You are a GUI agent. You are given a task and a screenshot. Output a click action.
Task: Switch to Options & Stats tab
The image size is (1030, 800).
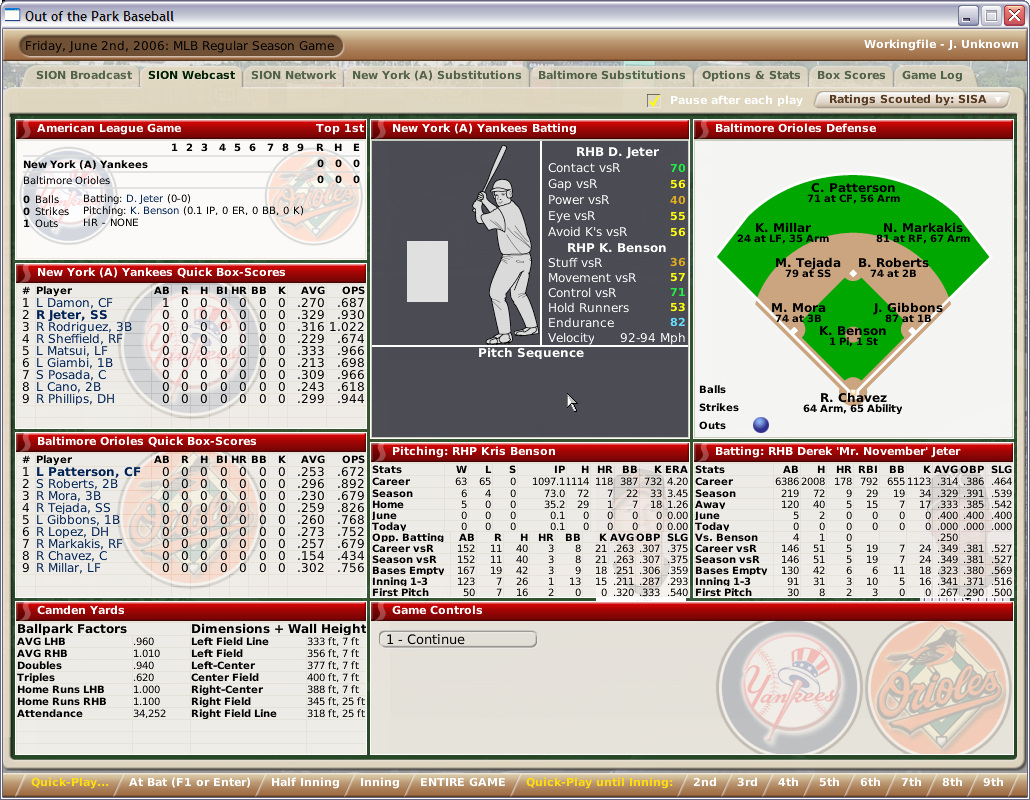point(751,76)
